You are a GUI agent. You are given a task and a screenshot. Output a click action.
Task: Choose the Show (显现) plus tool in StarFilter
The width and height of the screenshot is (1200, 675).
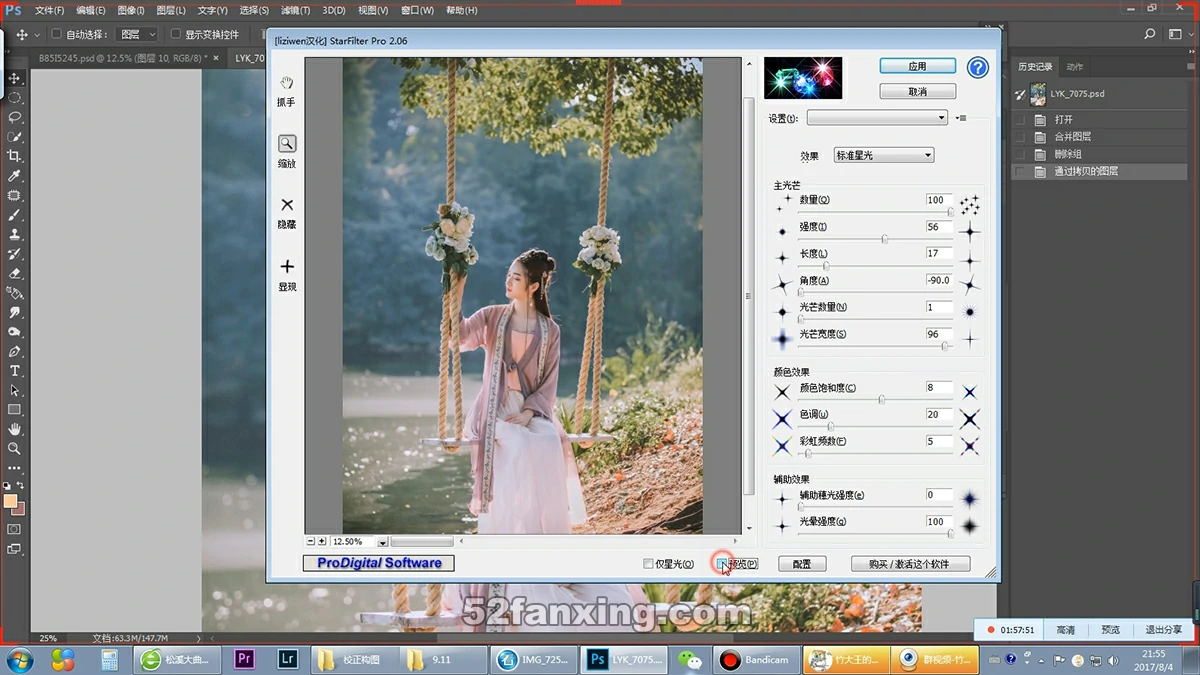coord(287,266)
